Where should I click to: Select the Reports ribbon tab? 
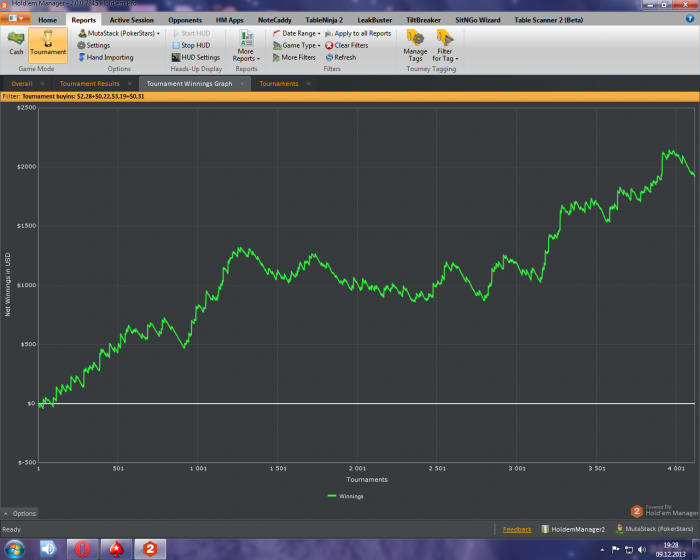click(x=83, y=20)
